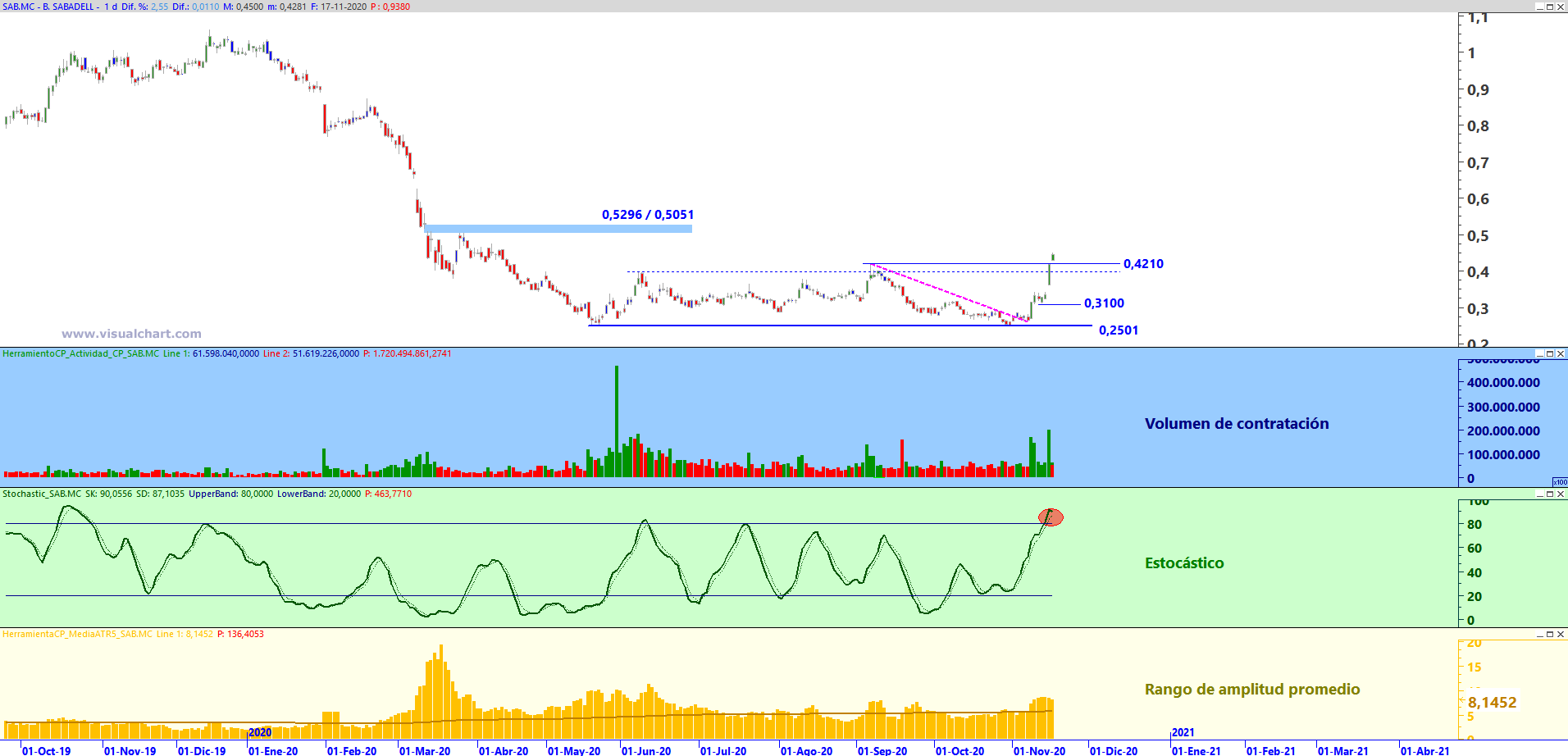This screenshot has height=756, width=1568.
Task: Select the light blue resistance zone rectangle
Action: pos(558,229)
